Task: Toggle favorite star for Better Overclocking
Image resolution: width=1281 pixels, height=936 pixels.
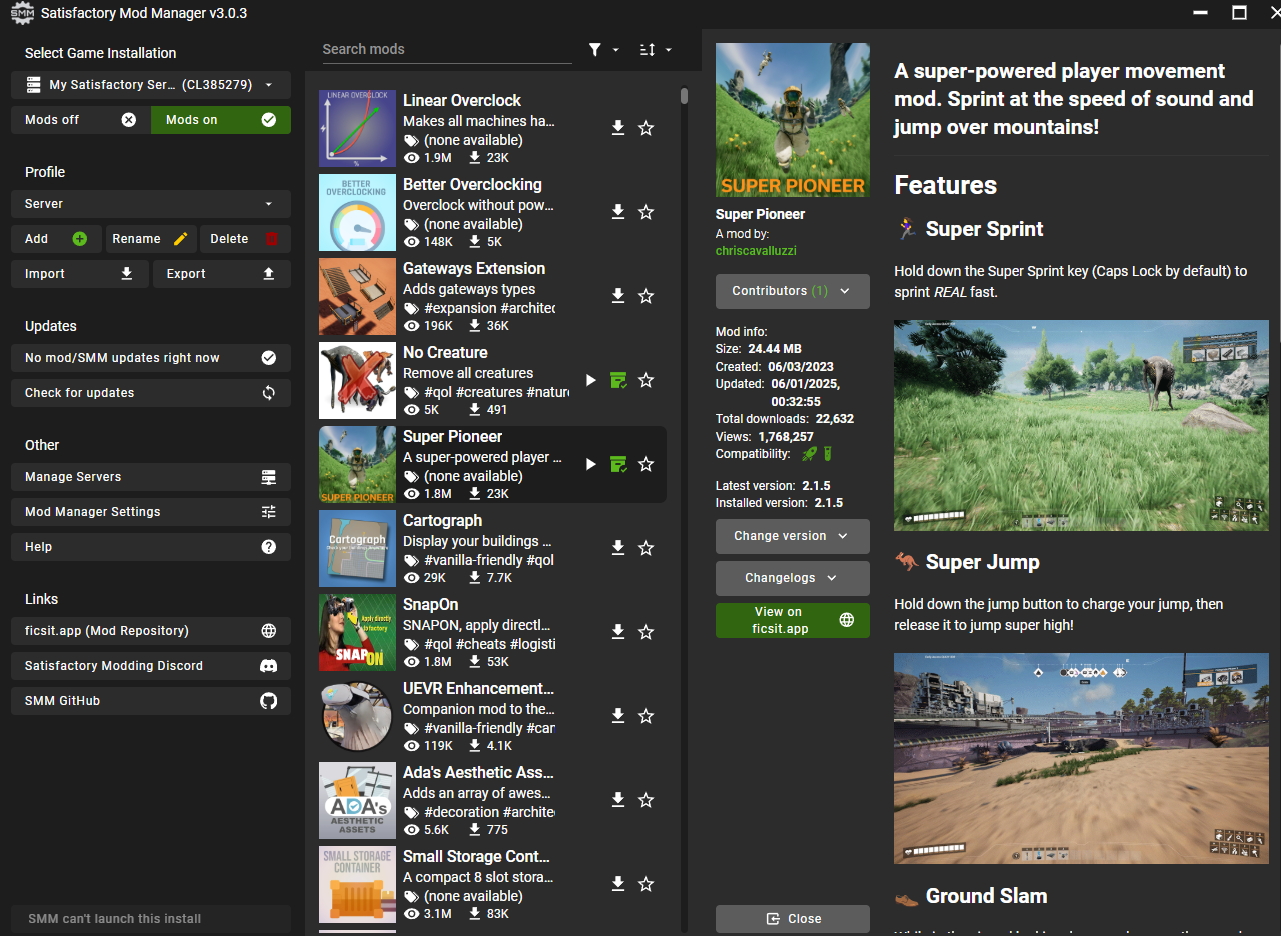Action: pos(646,212)
